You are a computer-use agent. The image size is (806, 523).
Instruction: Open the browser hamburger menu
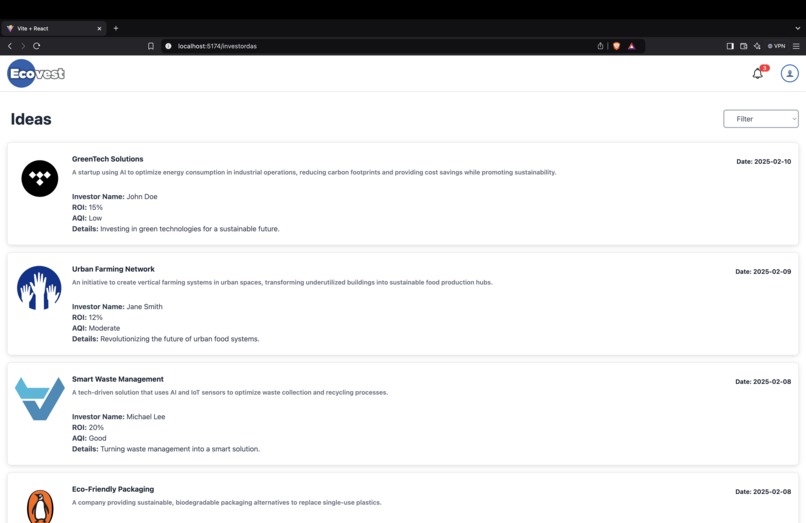tap(796, 46)
